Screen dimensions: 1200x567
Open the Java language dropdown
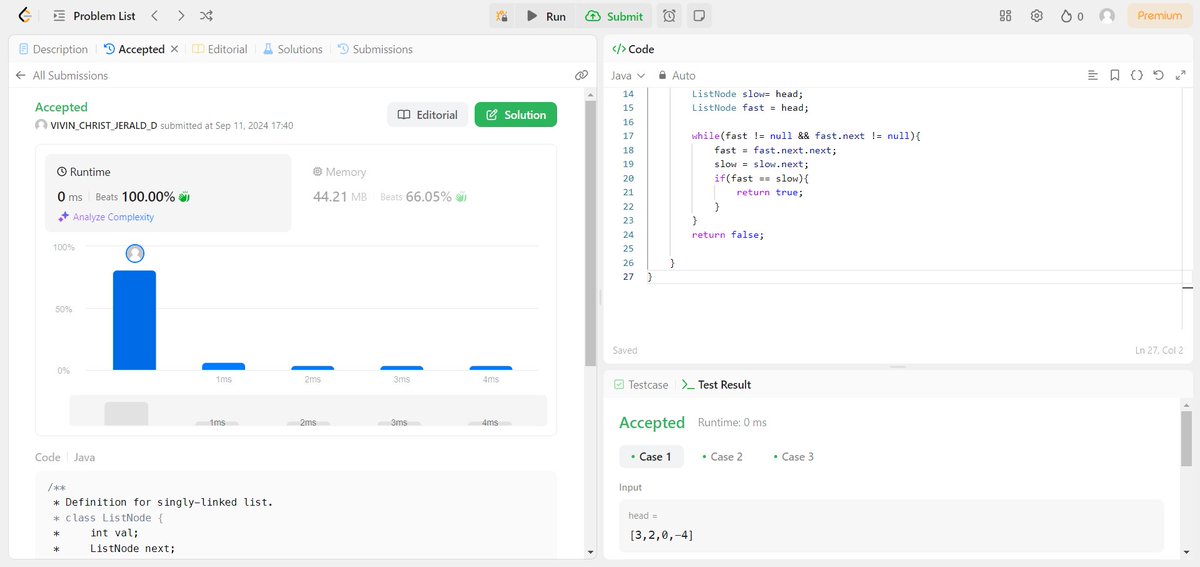coord(628,75)
